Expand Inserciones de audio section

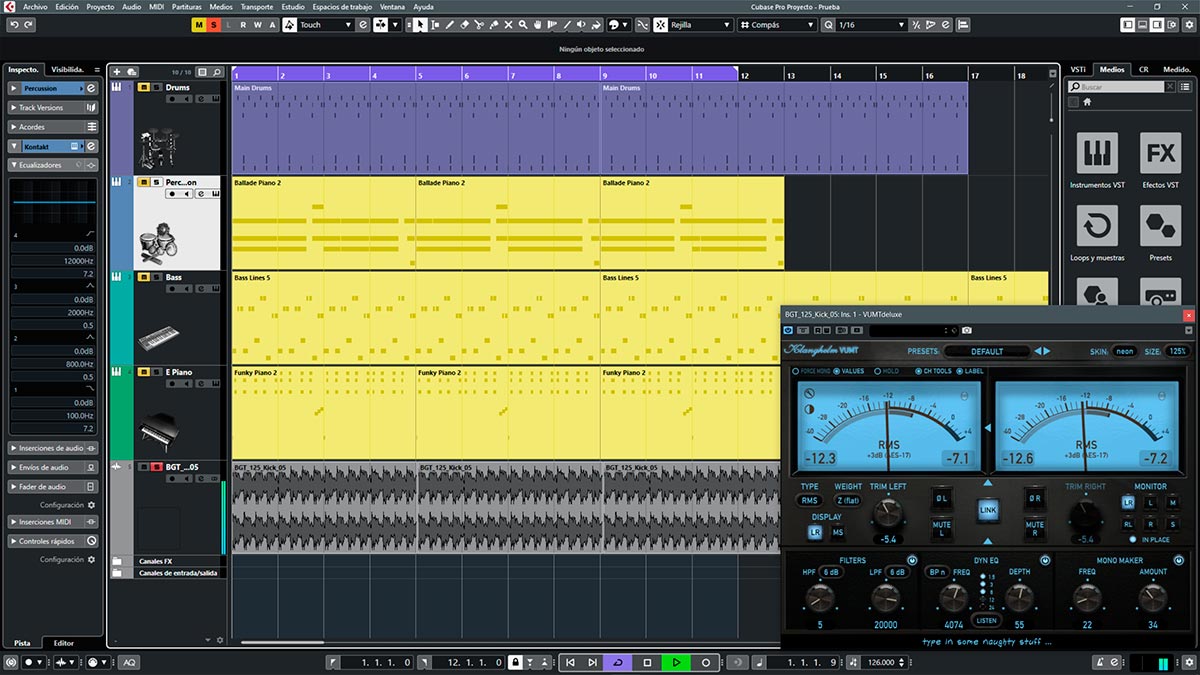pos(52,448)
